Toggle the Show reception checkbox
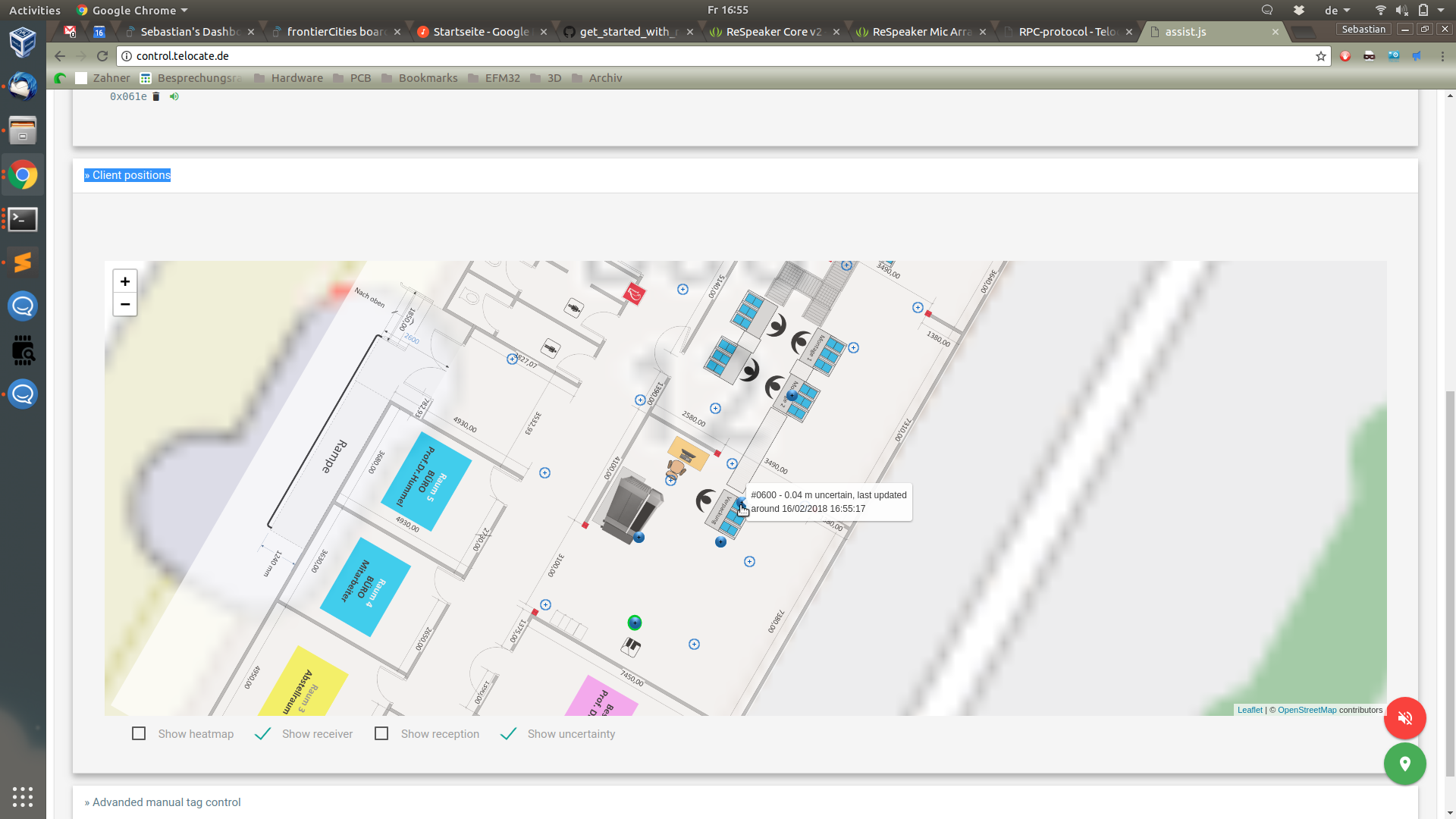 (x=381, y=733)
